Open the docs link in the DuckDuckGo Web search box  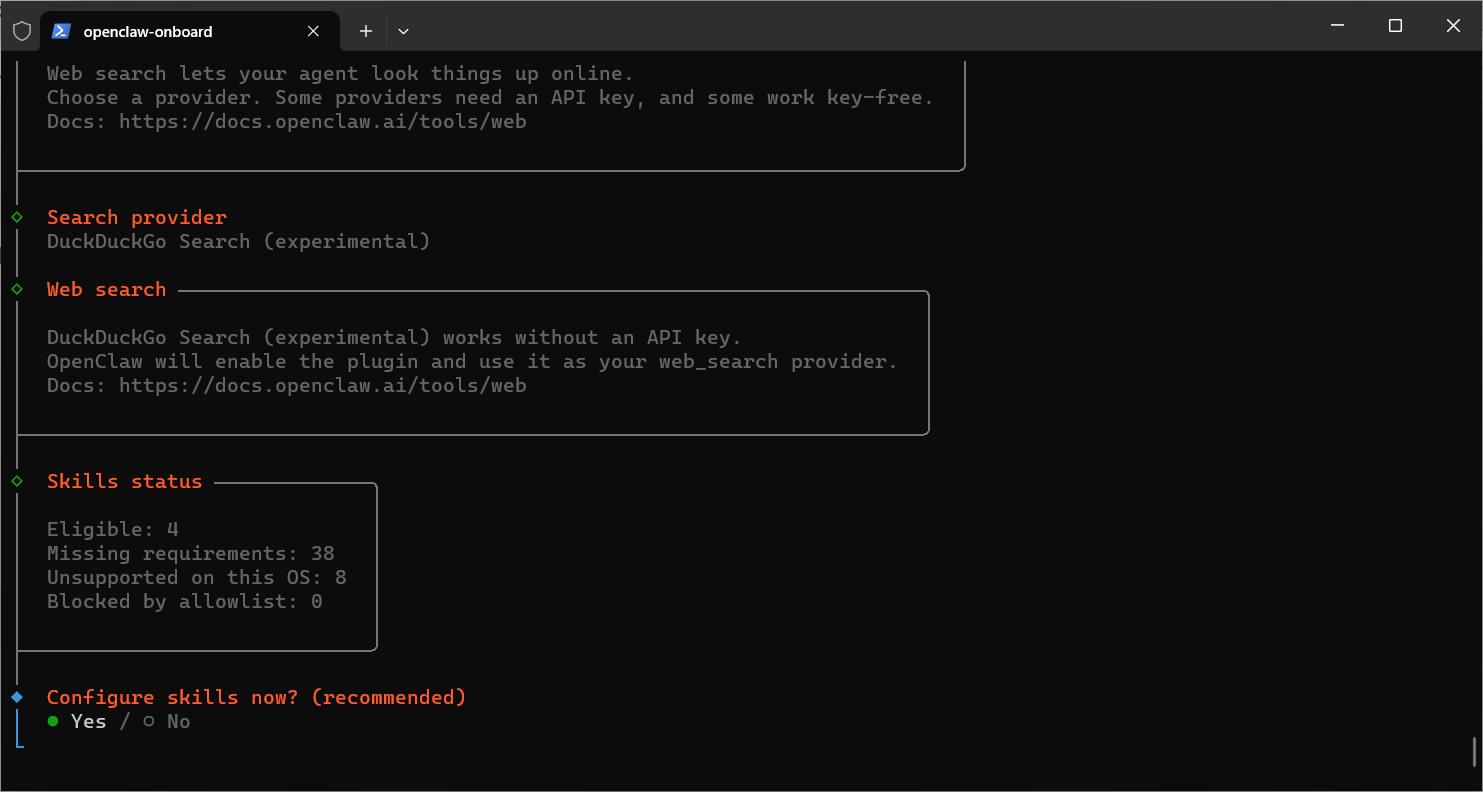(x=322, y=385)
